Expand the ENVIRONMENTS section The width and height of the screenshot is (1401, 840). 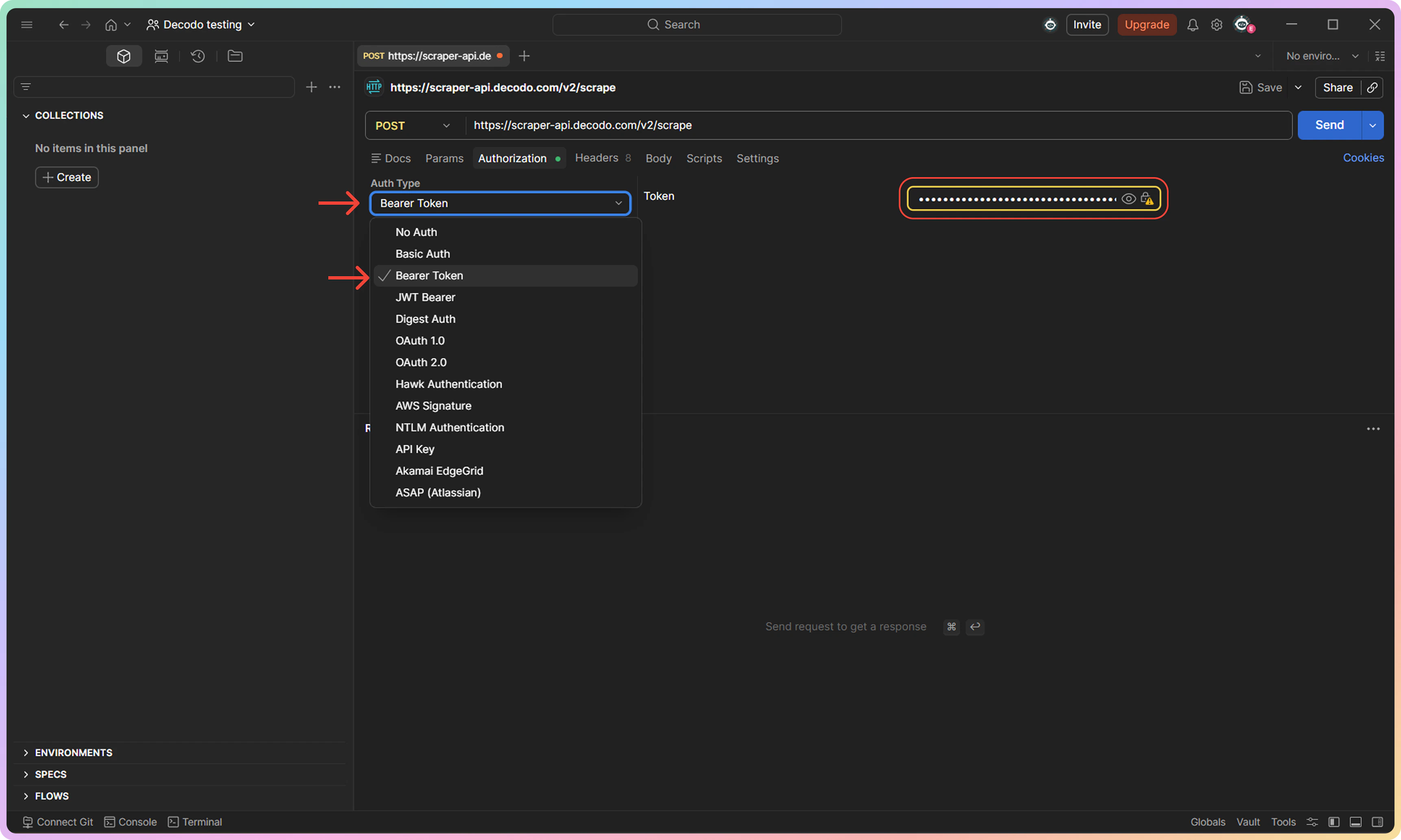coord(74,753)
